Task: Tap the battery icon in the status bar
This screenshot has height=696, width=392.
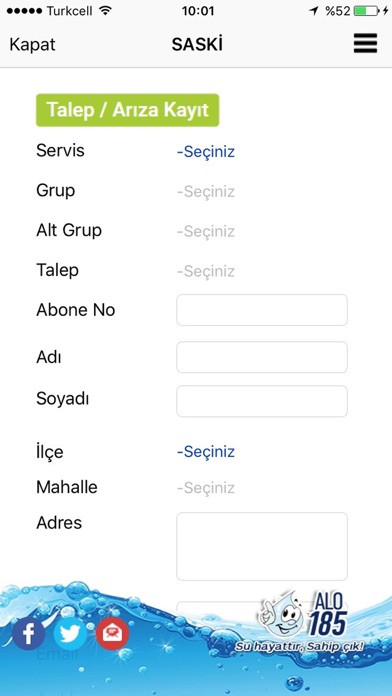Action: [x=366, y=11]
